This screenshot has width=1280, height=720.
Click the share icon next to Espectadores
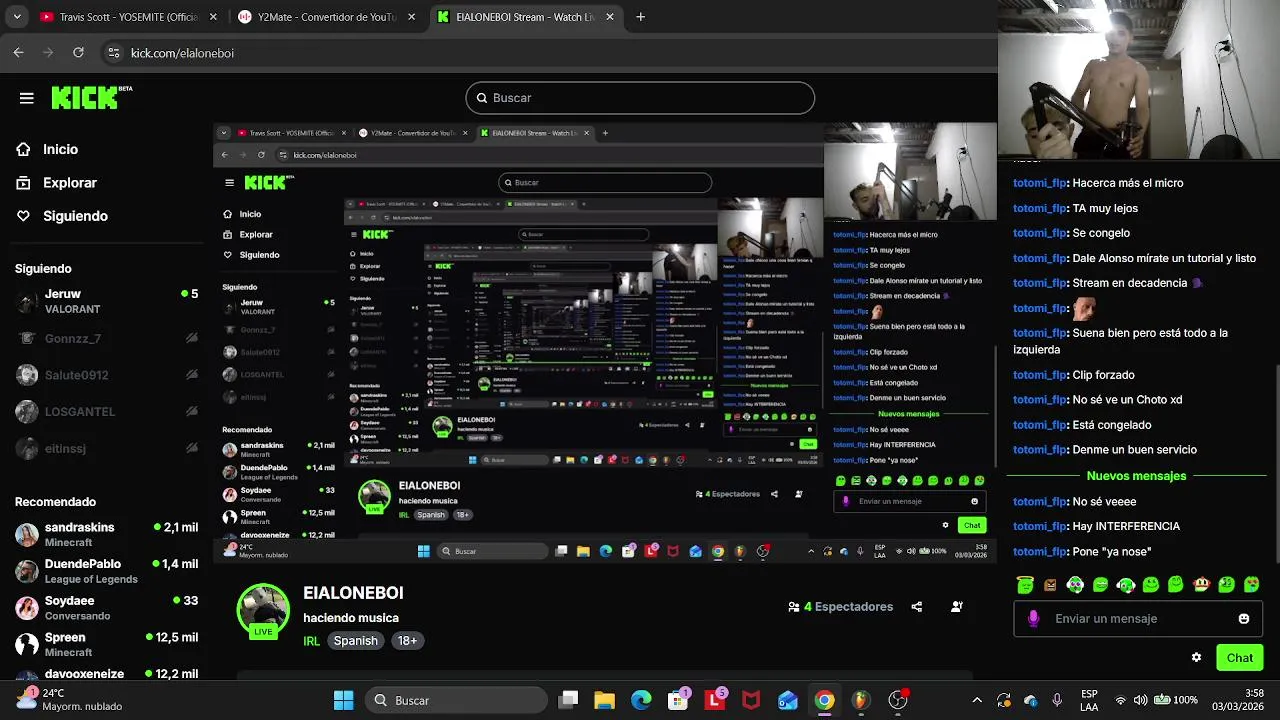917,607
